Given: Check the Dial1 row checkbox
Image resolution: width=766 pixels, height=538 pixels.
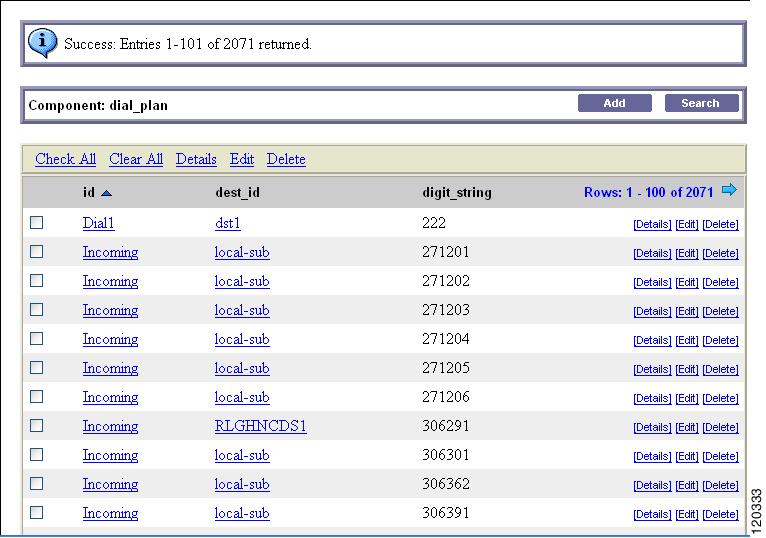Looking at the screenshot, I should (37, 223).
